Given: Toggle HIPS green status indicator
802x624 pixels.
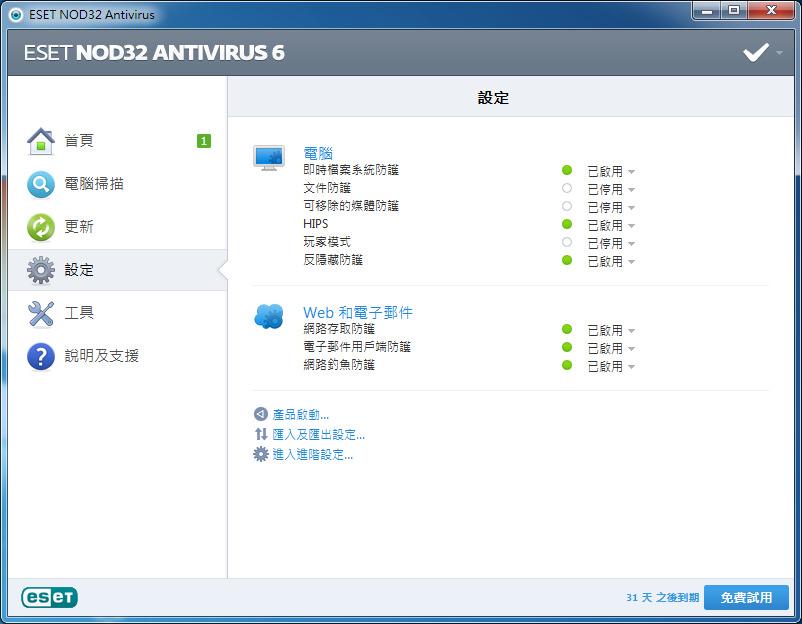Looking at the screenshot, I should [567, 224].
